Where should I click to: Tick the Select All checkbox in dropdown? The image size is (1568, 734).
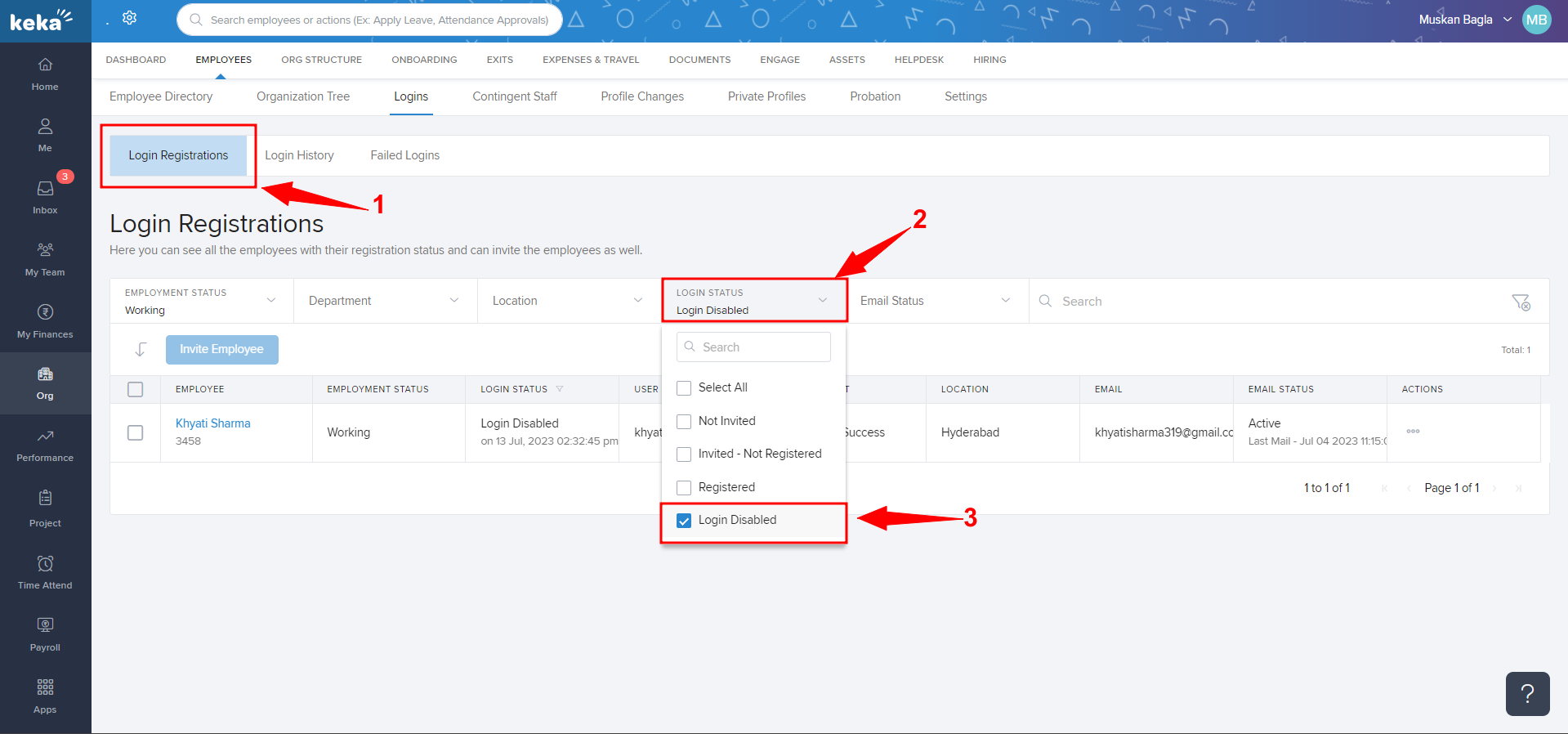(x=684, y=388)
